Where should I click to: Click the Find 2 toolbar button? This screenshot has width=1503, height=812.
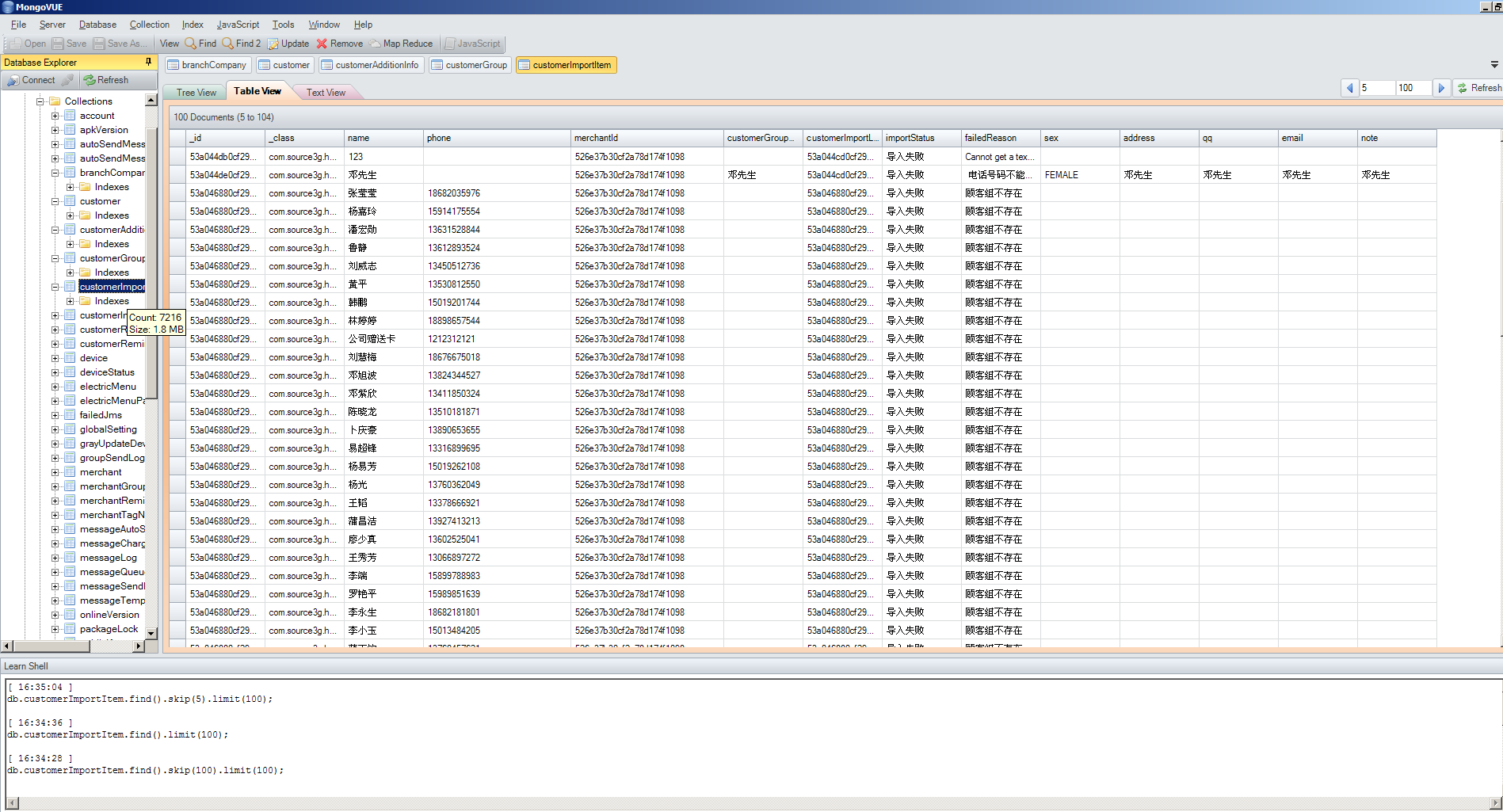242,44
